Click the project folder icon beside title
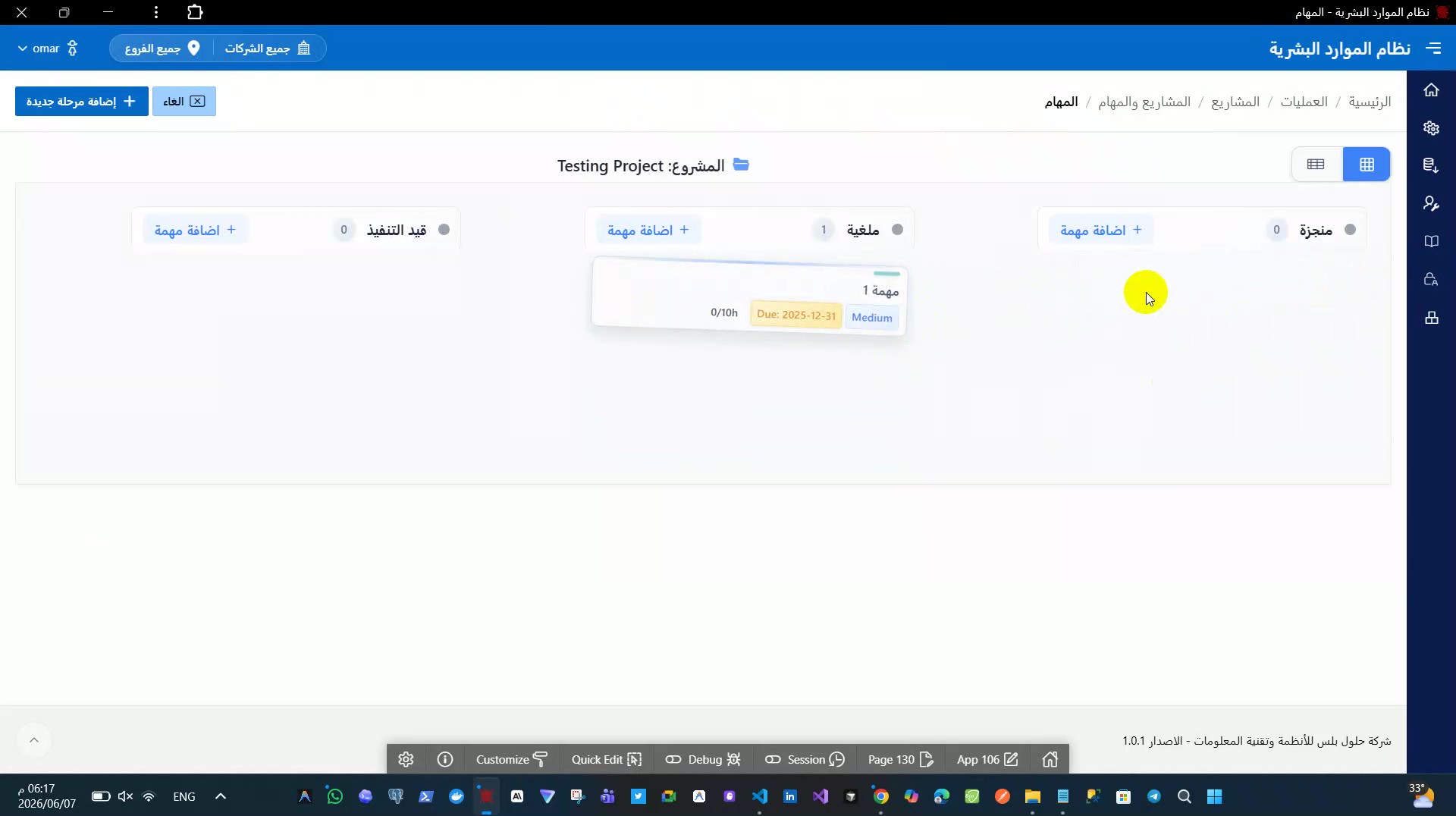 click(x=741, y=165)
